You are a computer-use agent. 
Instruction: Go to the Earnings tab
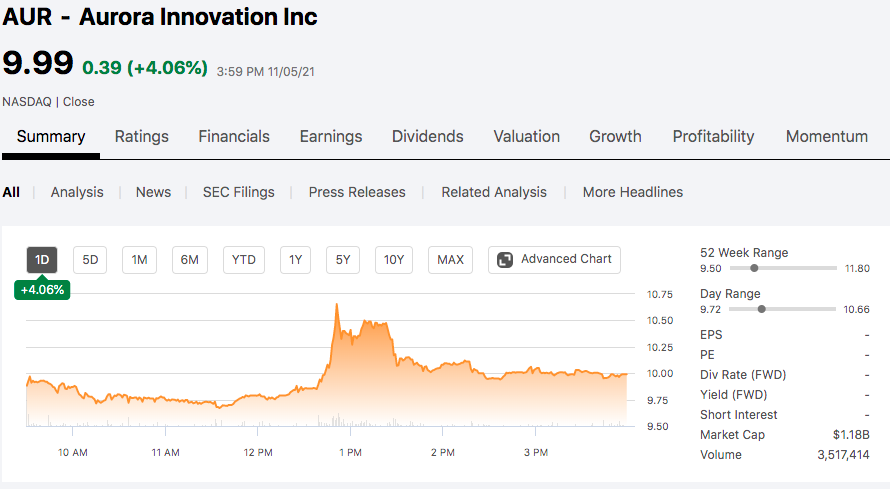coord(331,137)
